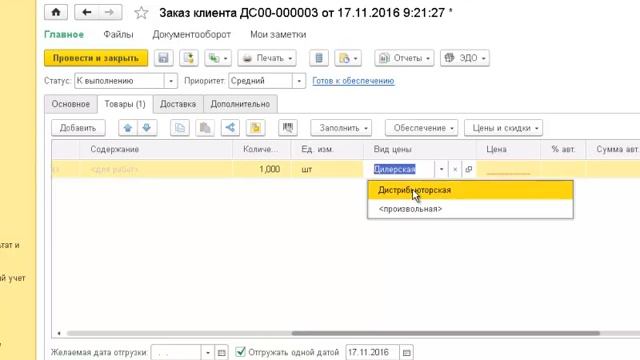The image size is (640, 360).
Task: Click the paste rows icon
Action: tap(205, 128)
